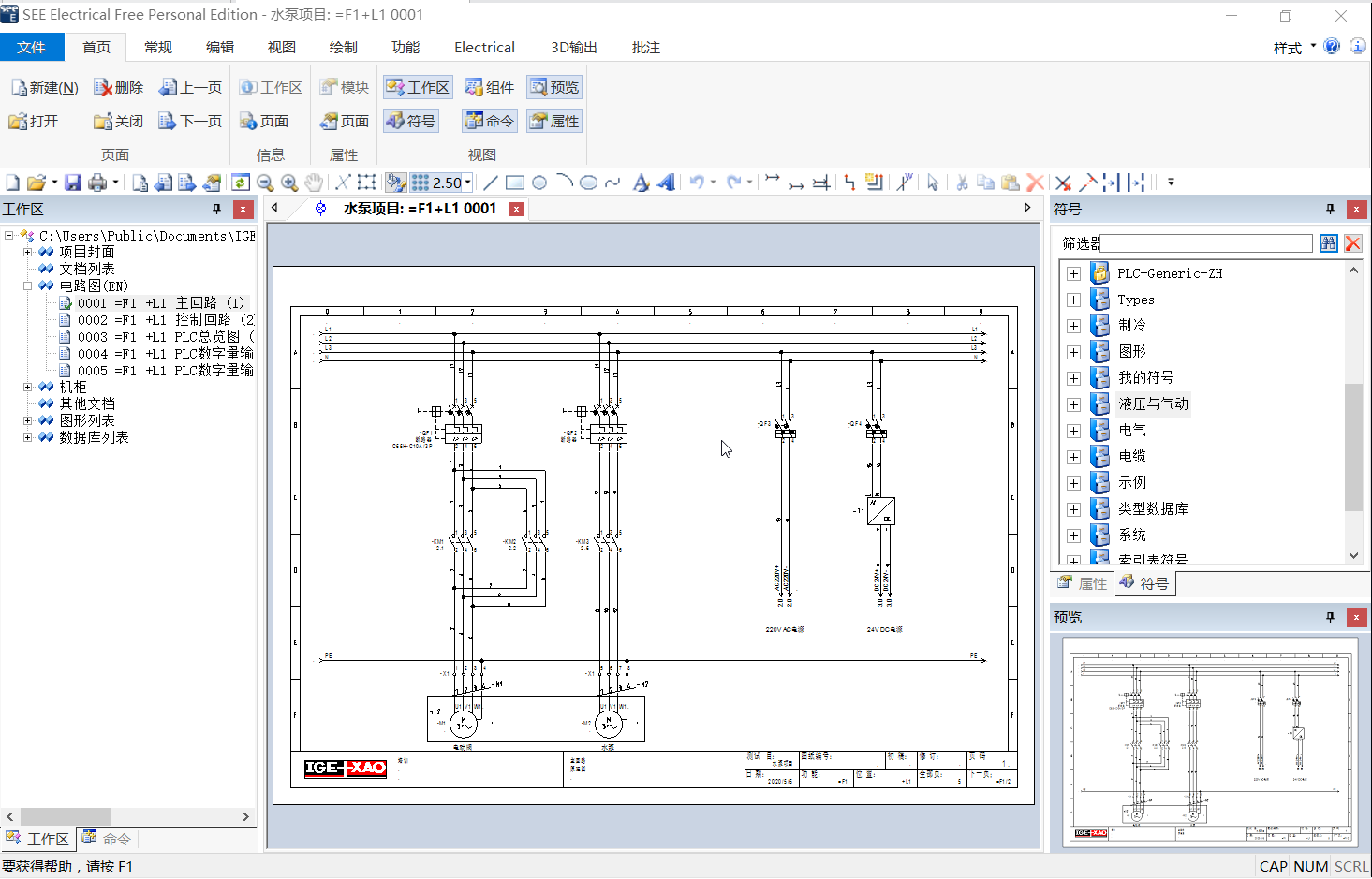Click the symbol list vertical scrollbar thumb
This screenshot has width=1372, height=879.
pos(1353,447)
